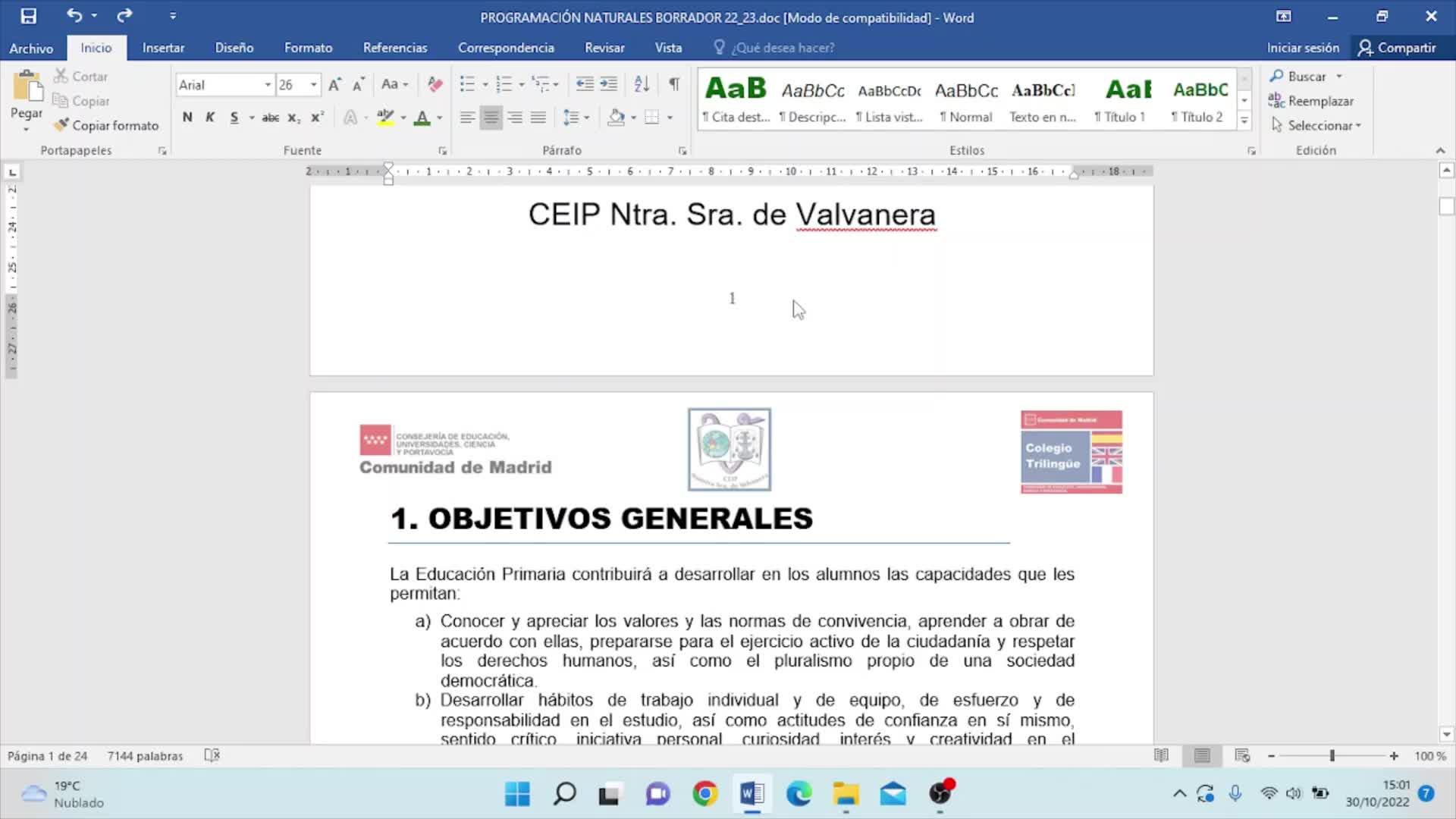Click the increase font size icon

coord(334,84)
